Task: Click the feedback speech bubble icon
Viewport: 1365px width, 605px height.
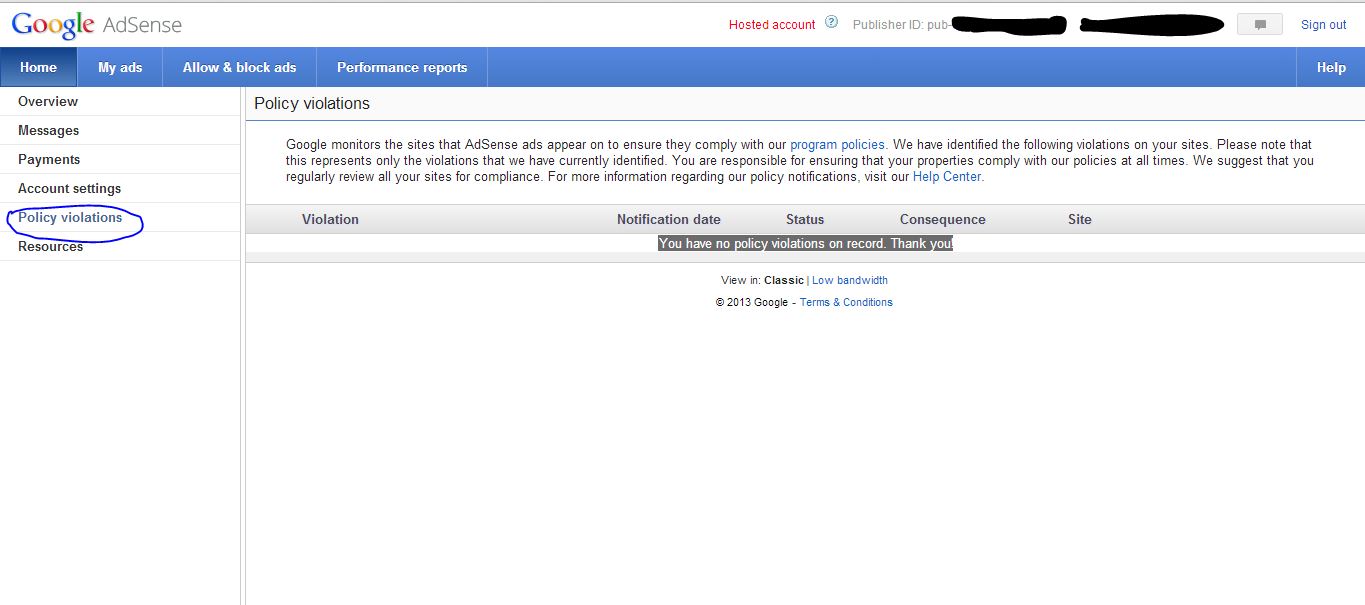Action: 1259,23
